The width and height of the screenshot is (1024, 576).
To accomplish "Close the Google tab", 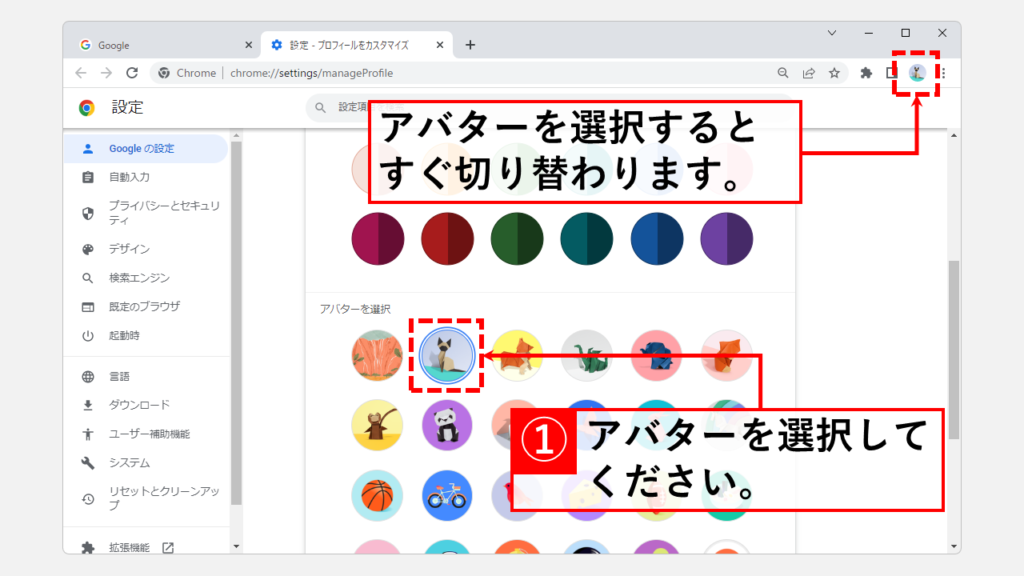I will (248, 45).
